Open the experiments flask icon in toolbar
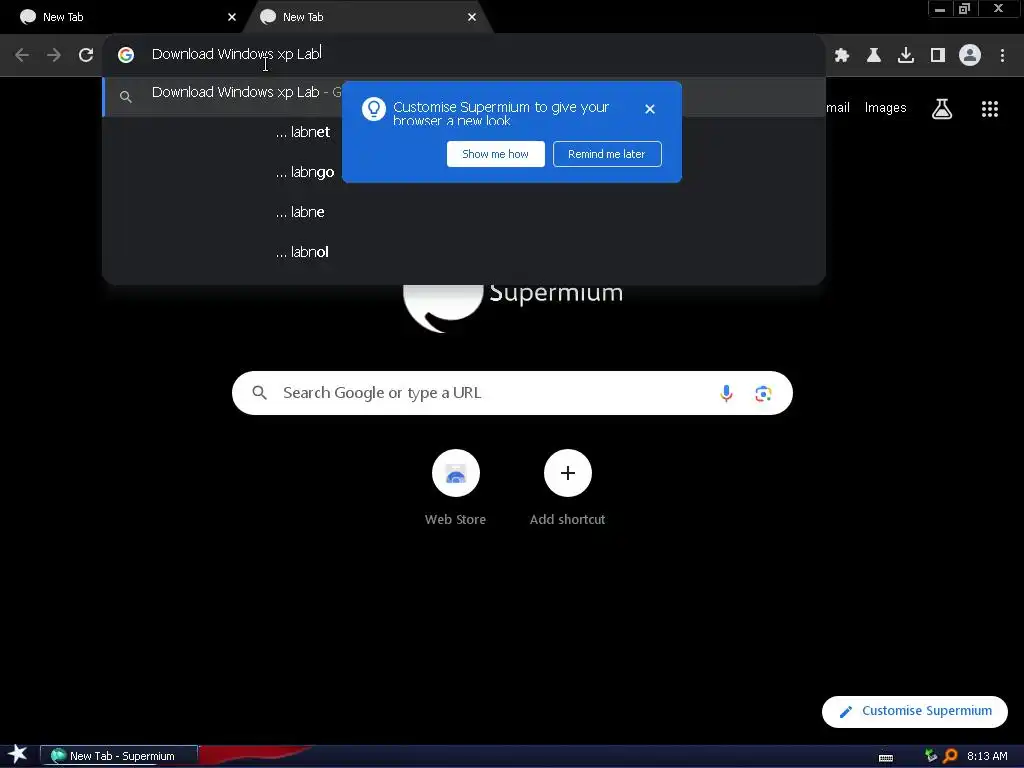This screenshot has height=768, width=1024. click(874, 55)
